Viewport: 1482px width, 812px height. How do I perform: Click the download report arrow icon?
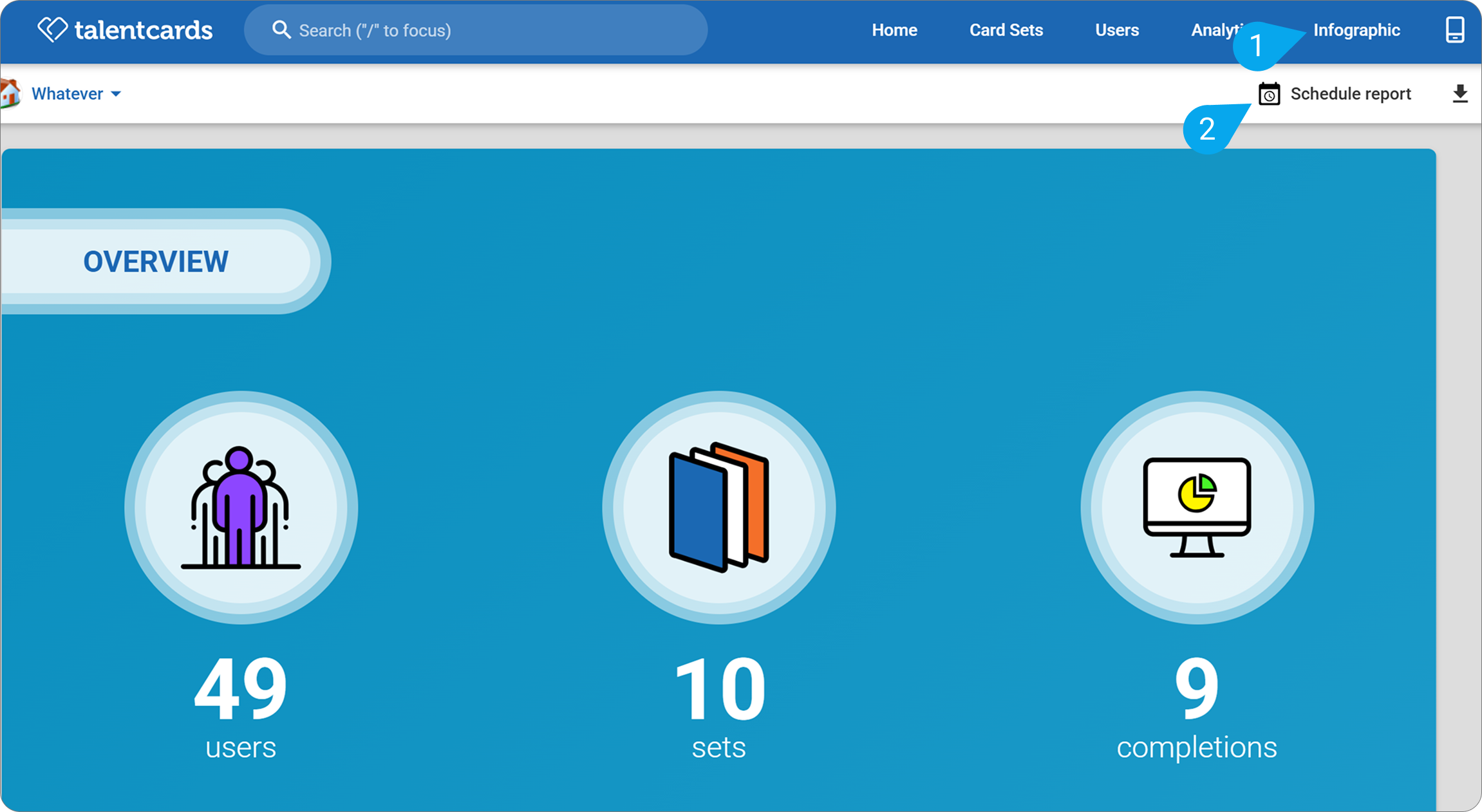[x=1460, y=94]
